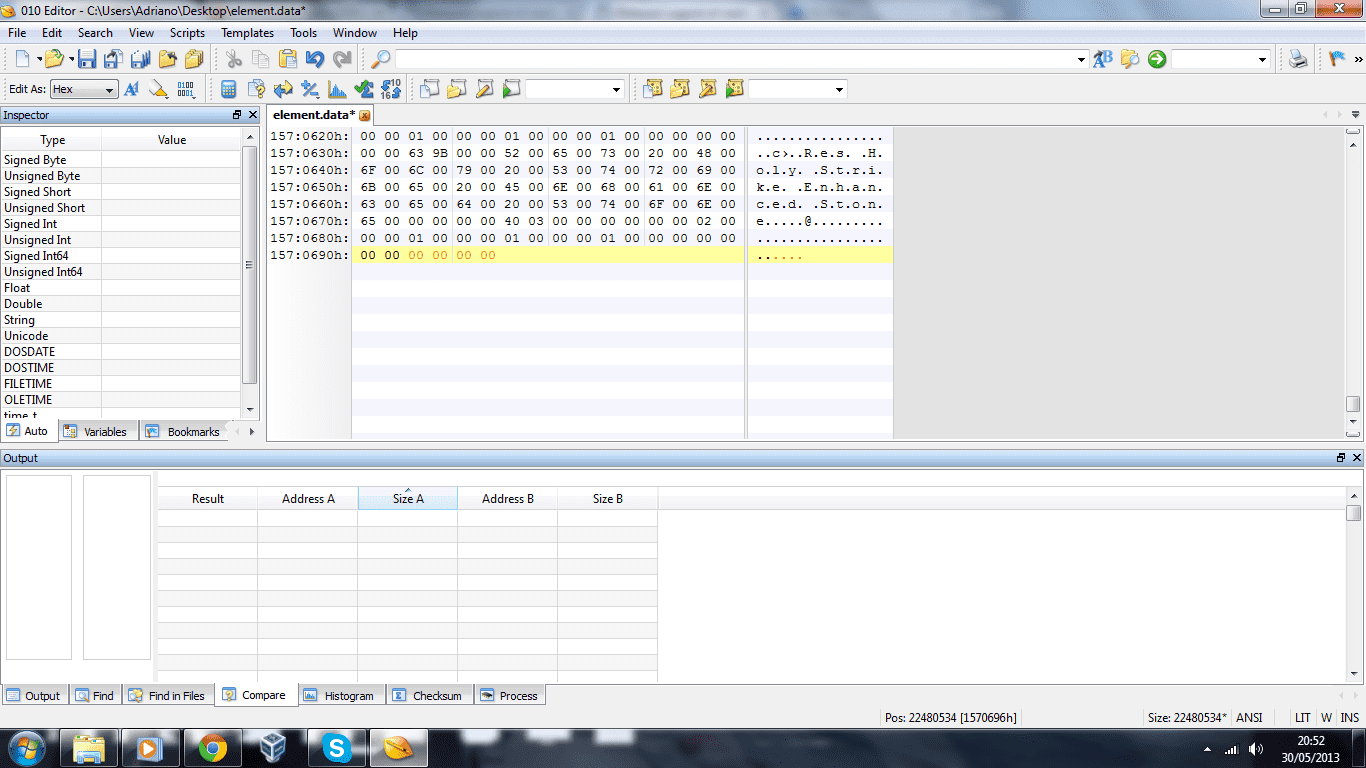Click the Hex Operations plus-minus icon

310,89
